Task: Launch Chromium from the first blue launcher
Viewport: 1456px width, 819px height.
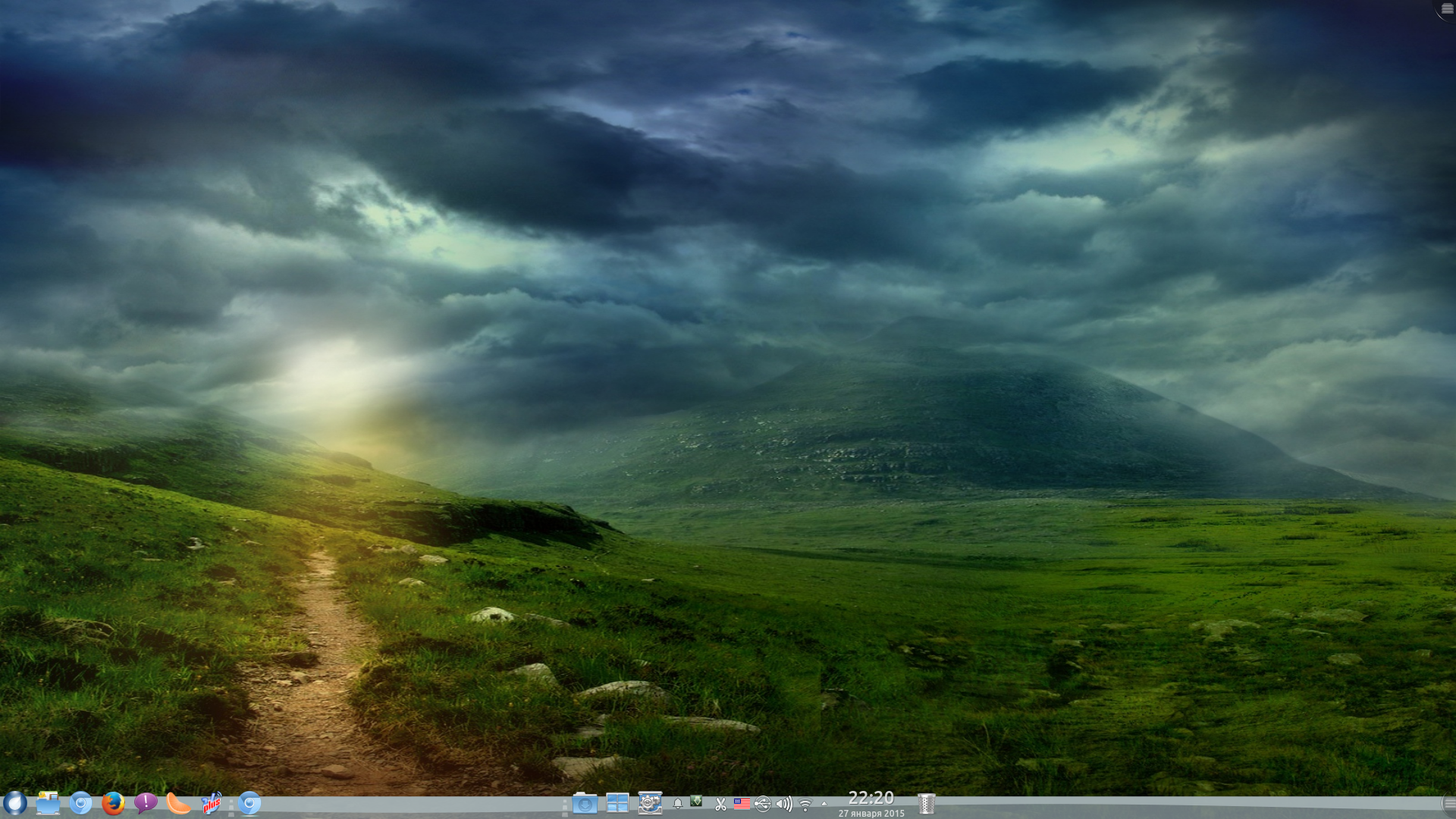Action: 80,803
